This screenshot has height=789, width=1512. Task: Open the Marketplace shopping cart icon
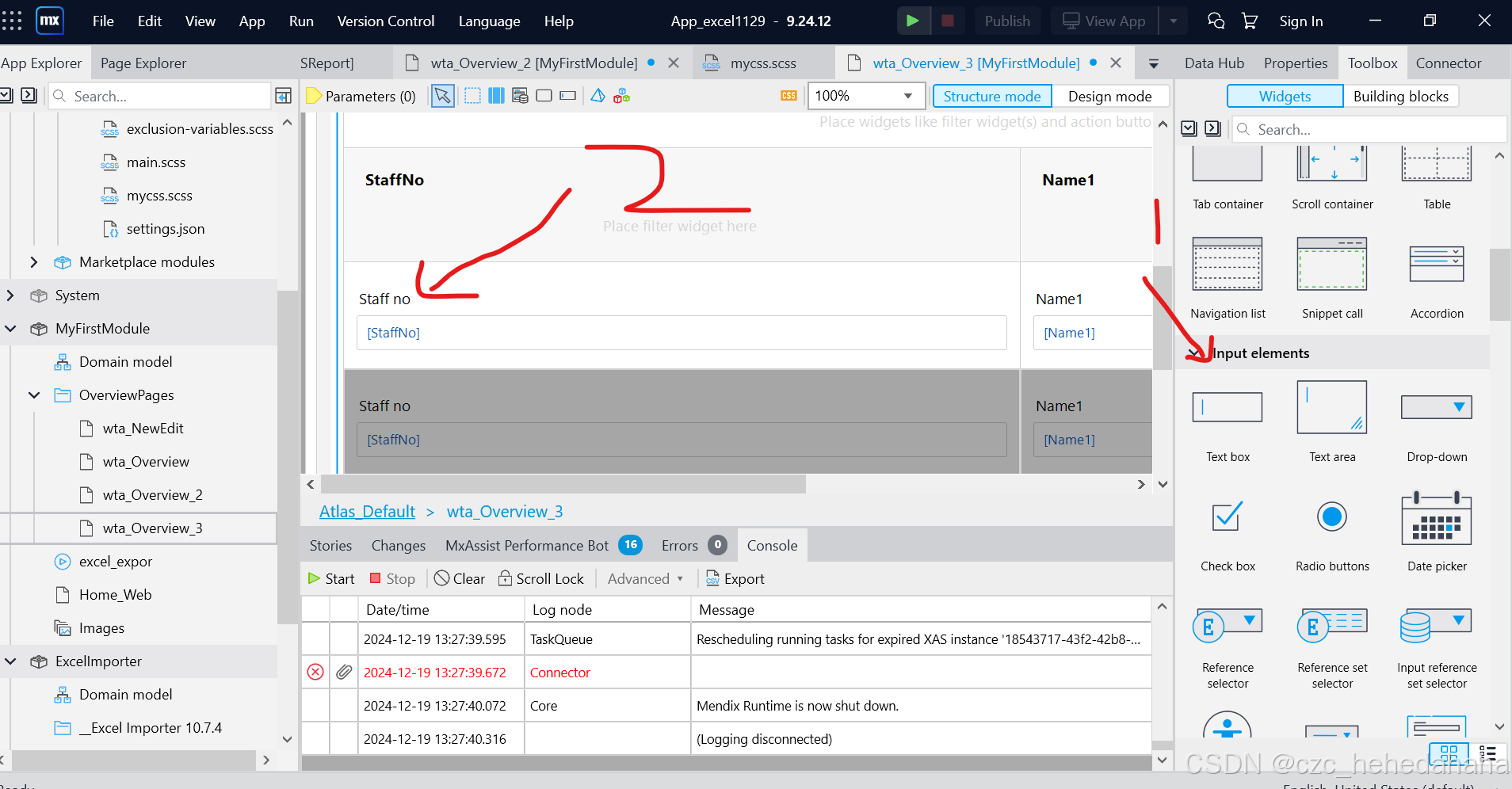(1250, 21)
